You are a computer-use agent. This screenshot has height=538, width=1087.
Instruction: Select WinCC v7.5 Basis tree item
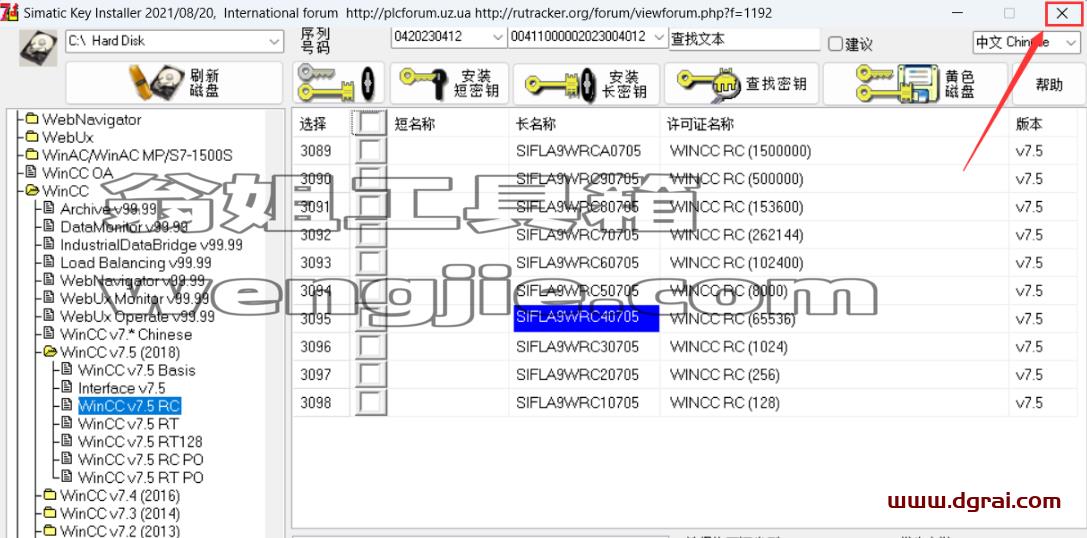point(137,370)
